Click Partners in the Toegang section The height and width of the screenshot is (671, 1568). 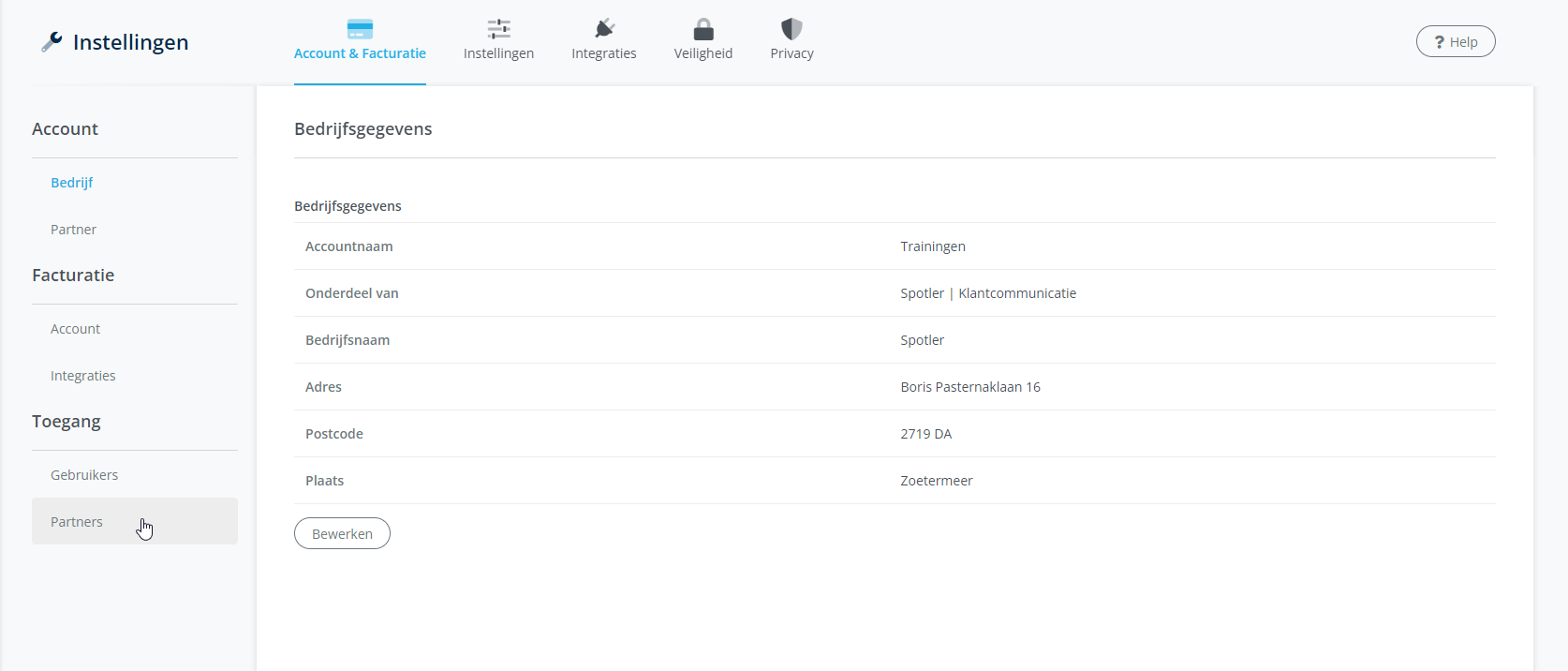77,522
